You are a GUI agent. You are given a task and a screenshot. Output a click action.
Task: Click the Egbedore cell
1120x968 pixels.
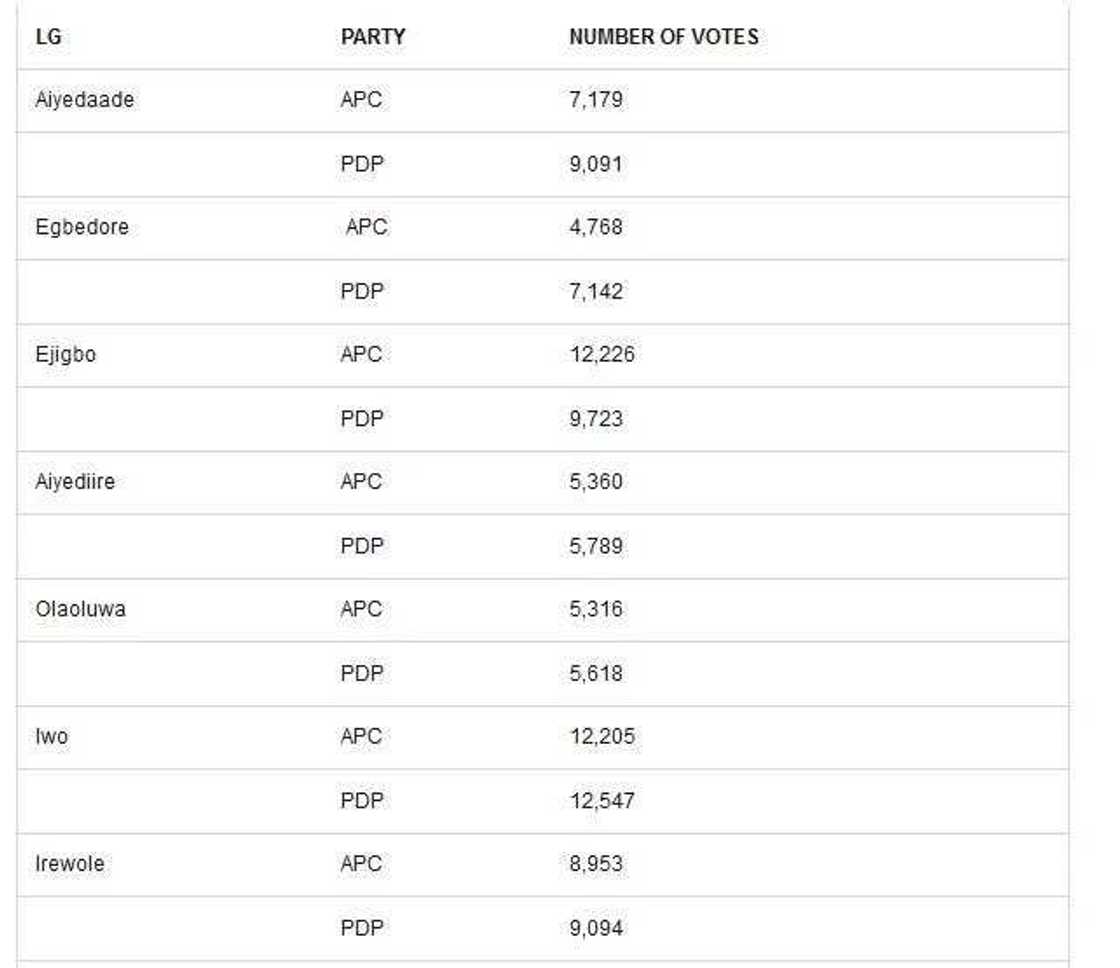click(81, 227)
